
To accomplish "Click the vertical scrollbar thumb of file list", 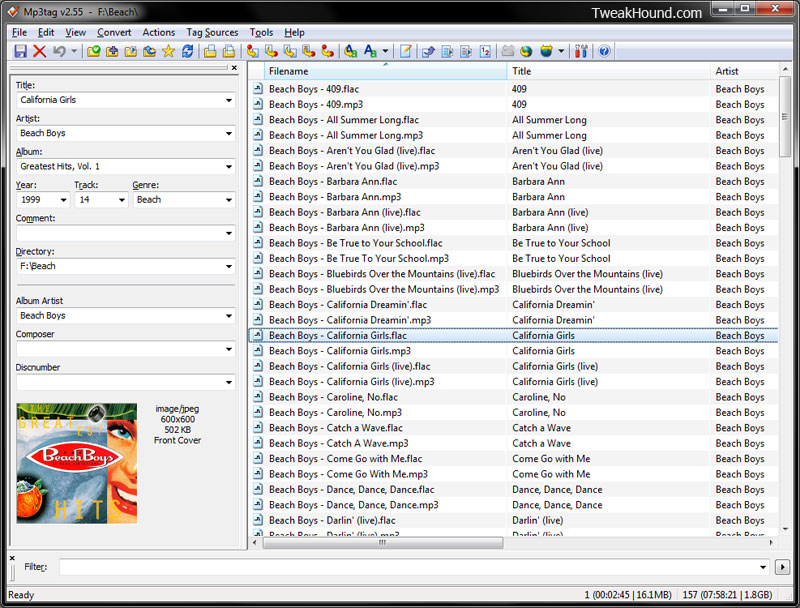I will click(x=785, y=117).
